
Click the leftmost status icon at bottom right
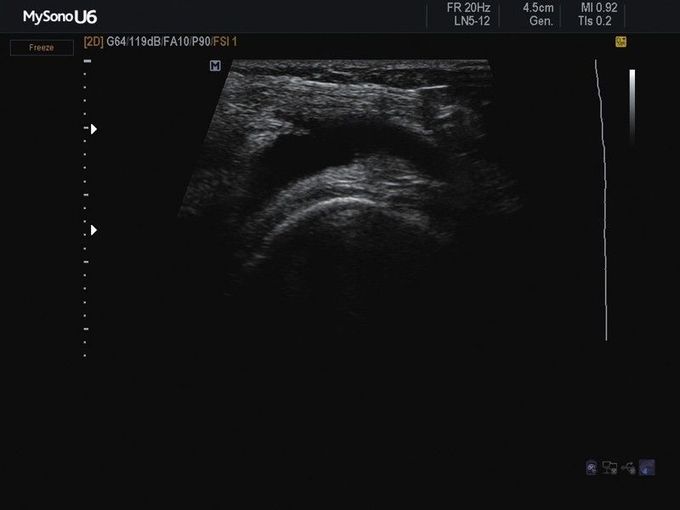(592, 467)
